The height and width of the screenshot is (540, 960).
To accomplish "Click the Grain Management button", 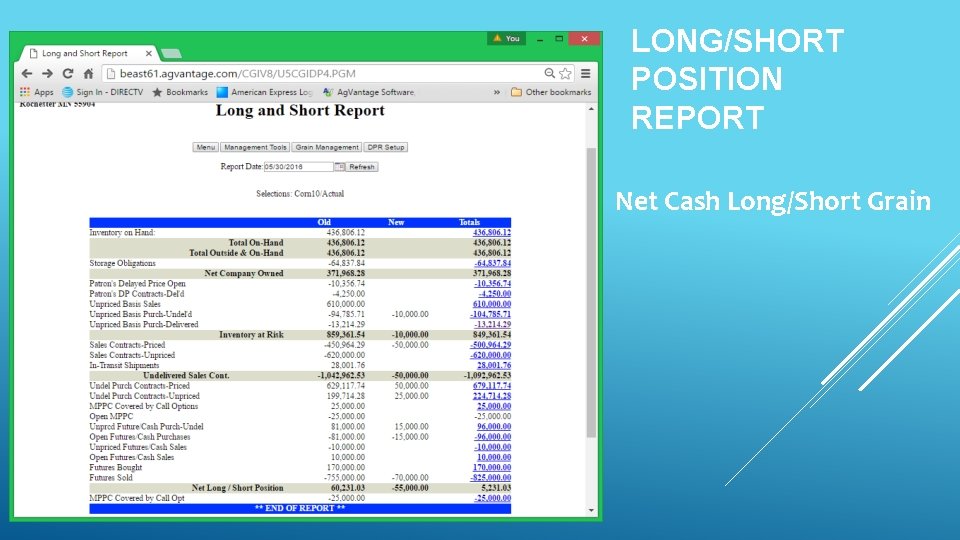I will pyautogui.click(x=326, y=147).
